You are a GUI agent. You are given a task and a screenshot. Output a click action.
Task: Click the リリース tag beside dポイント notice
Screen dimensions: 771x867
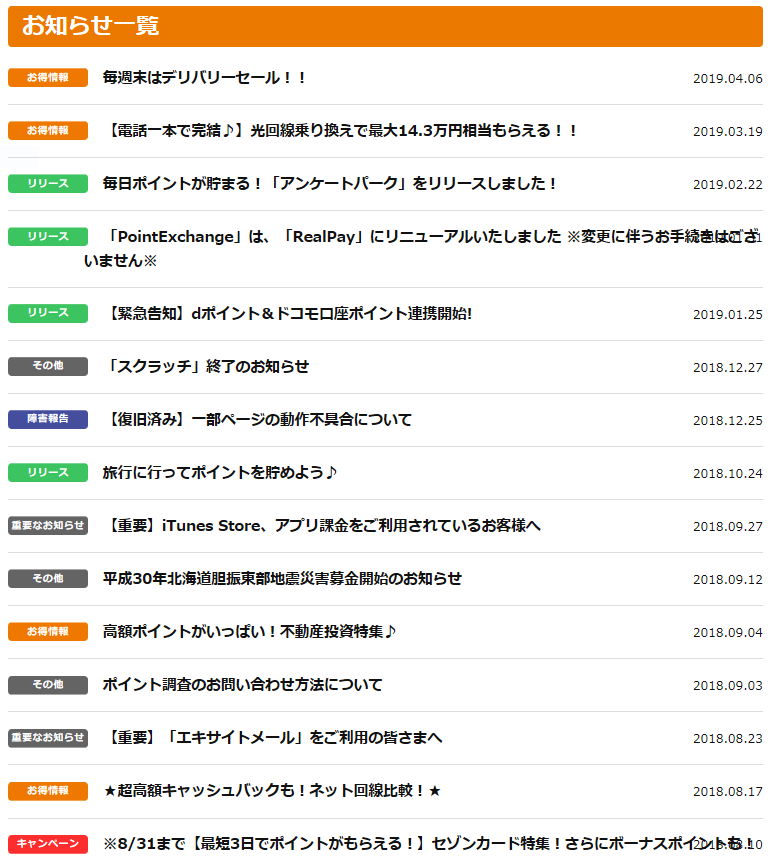[48, 313]
